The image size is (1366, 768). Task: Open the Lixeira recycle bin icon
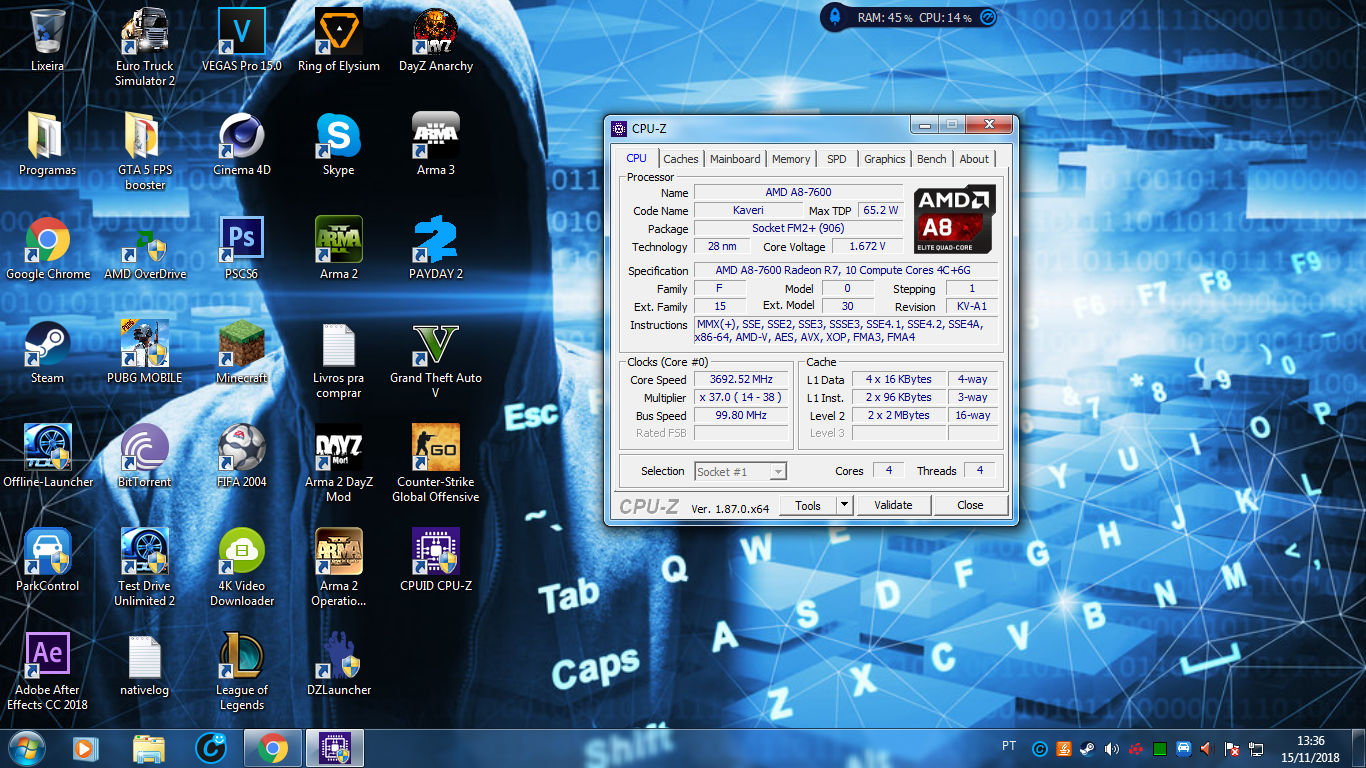tap(47, 40)
